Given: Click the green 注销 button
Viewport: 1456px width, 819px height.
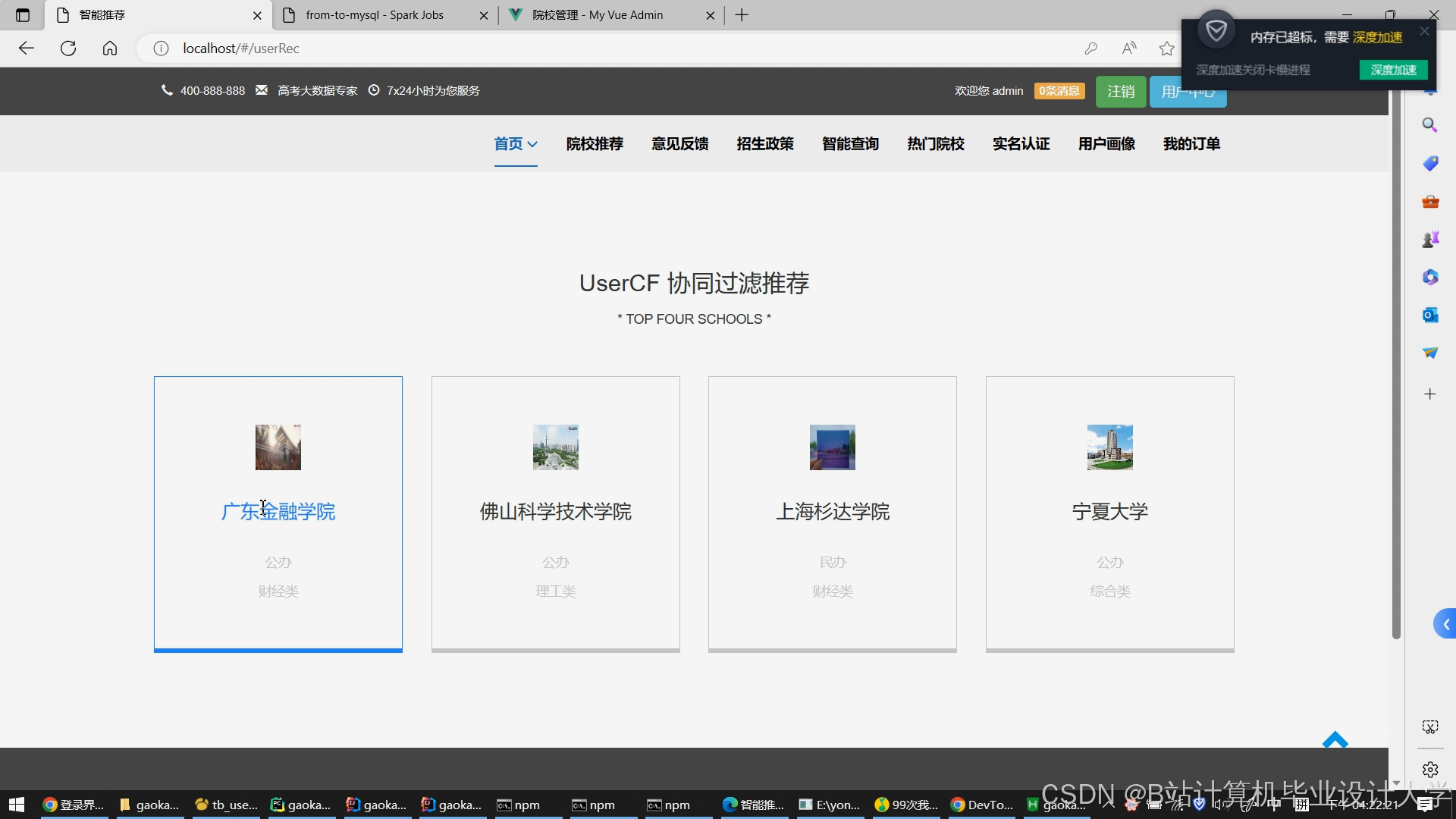Looking at the screenshot, I should point(1120,92).
